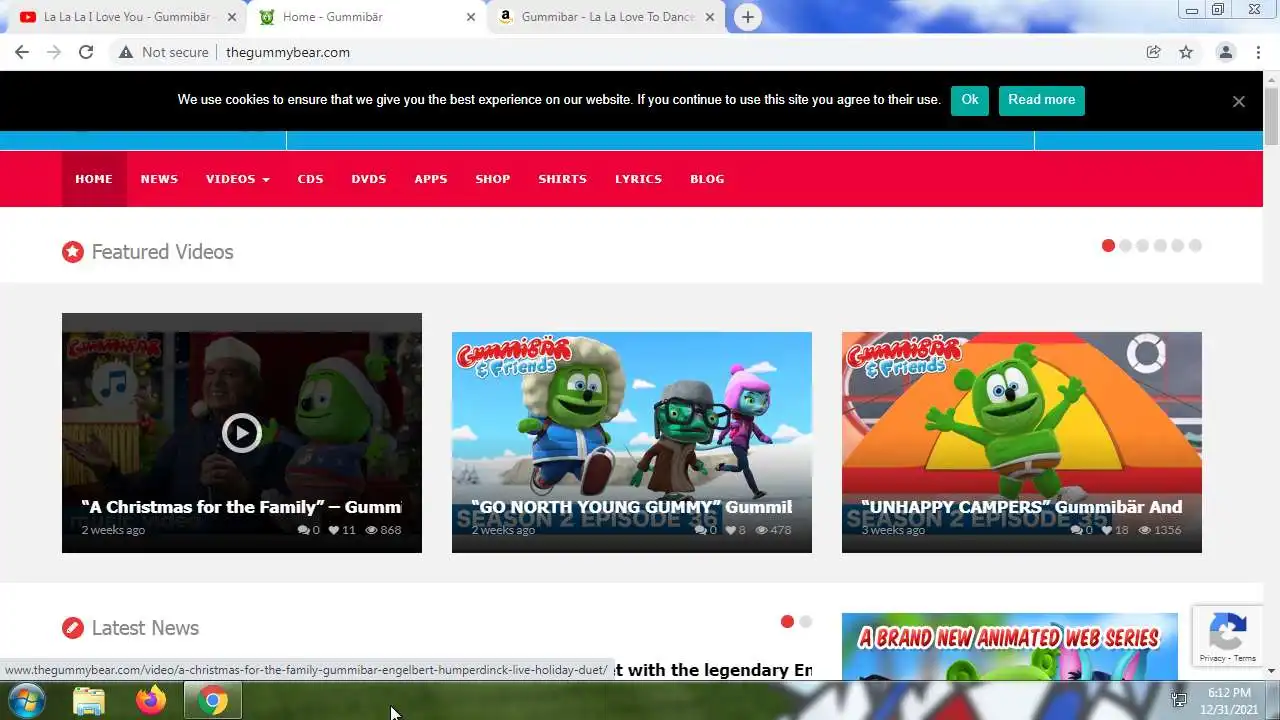This screenshot has height=720, width=1280.
Task: Open the SHIRTS menu item
Action: click(563, 179)
